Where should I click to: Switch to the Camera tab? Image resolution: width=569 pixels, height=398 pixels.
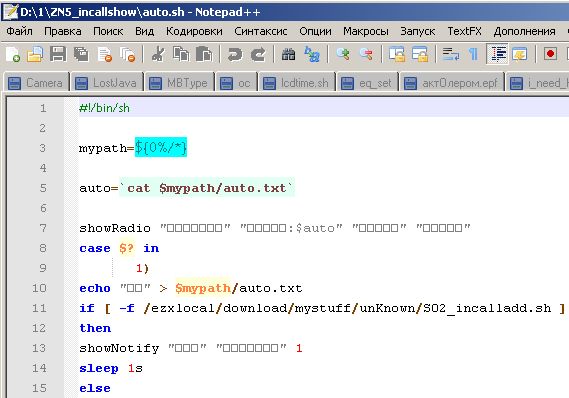click(x=36, y=83)
